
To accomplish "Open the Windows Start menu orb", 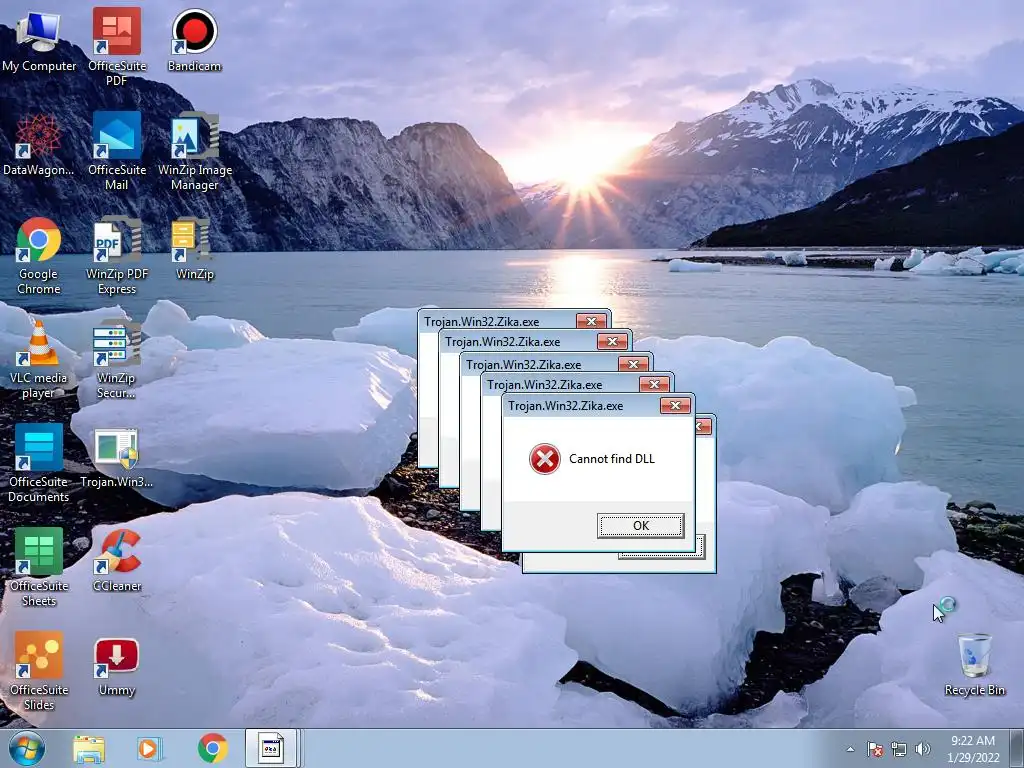I will [x=27, y=748].
